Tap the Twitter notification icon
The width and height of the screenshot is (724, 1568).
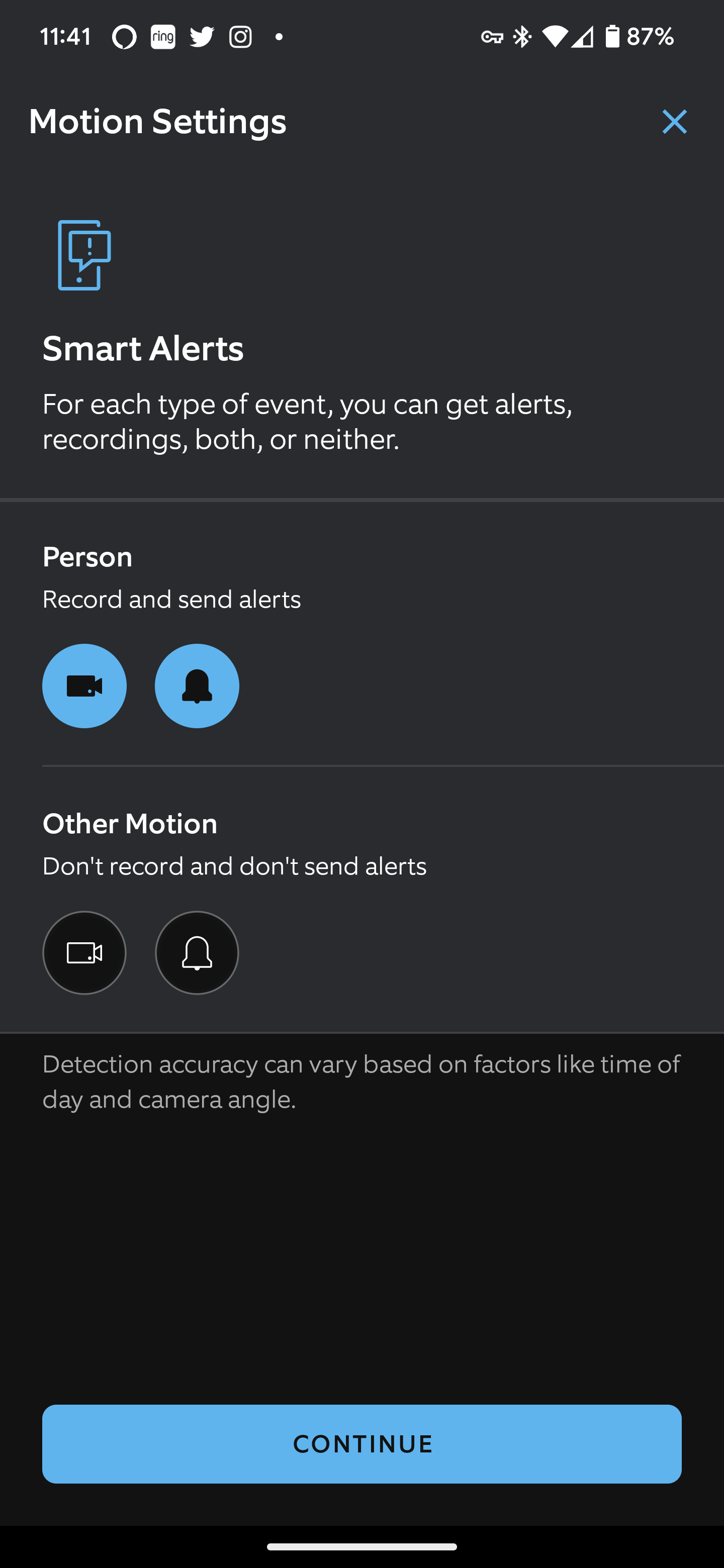click(x=202, y=37)
